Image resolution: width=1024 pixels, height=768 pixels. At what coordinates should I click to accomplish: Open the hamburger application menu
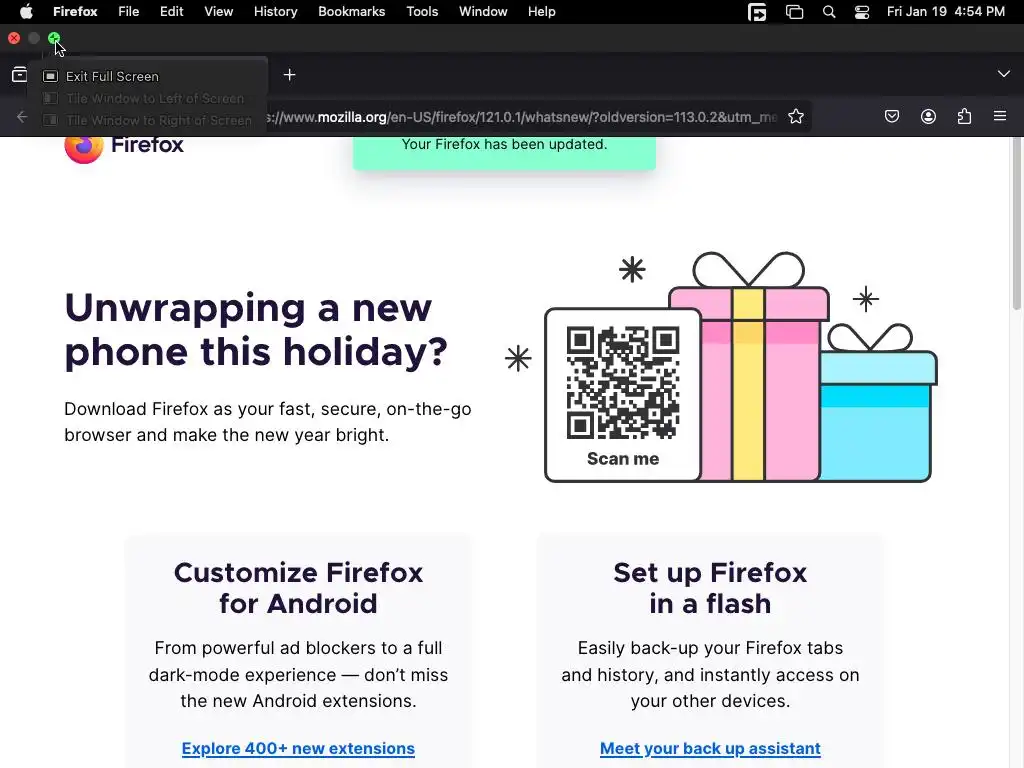1000,116
